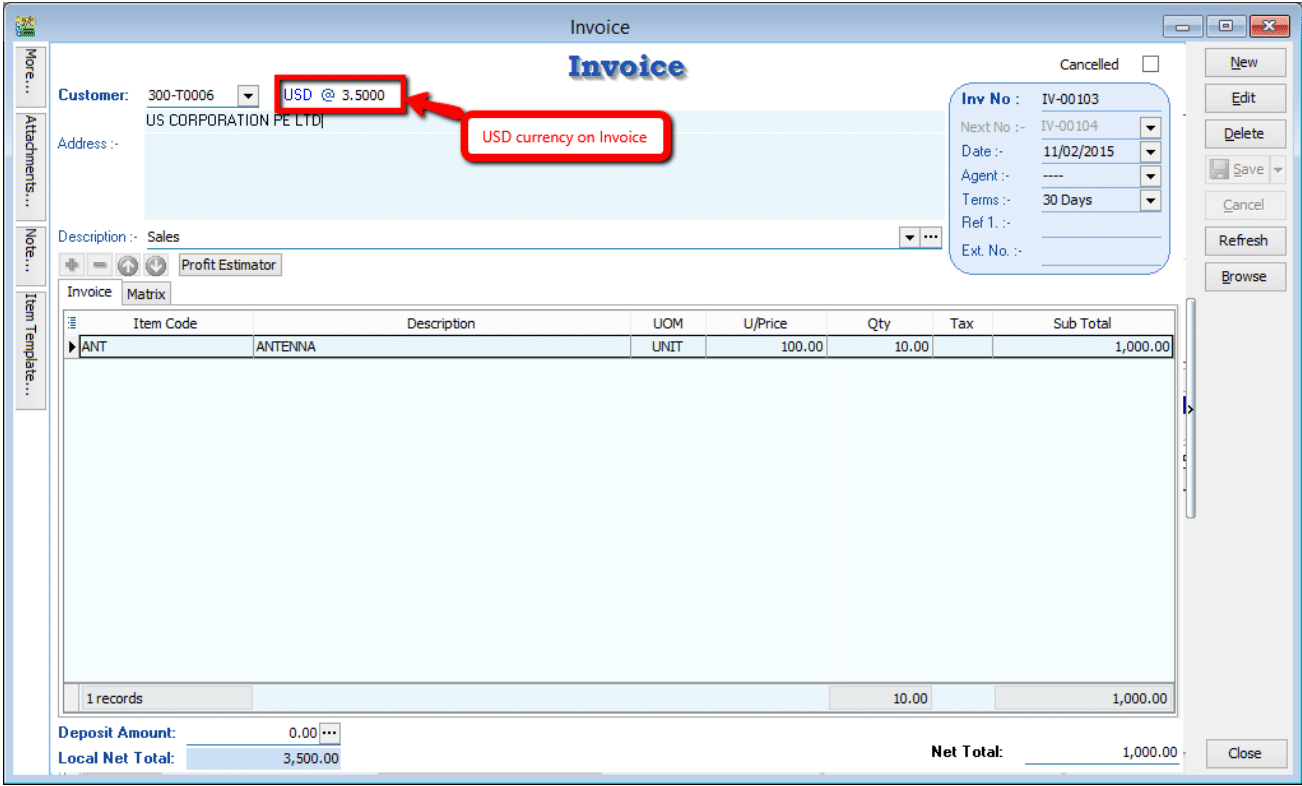The width and height of the screenshot is (1302, 786).
Task: Move row down with down arrow icon
Action: pyautogui.click(x=155, y=265)
